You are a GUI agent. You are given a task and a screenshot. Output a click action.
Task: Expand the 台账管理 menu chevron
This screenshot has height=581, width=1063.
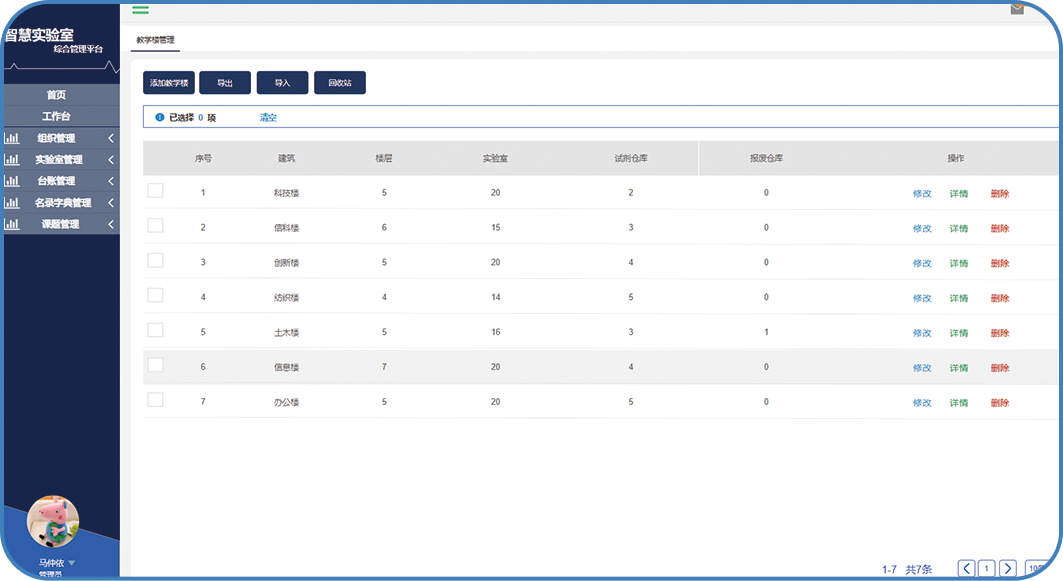click(111, 182)
